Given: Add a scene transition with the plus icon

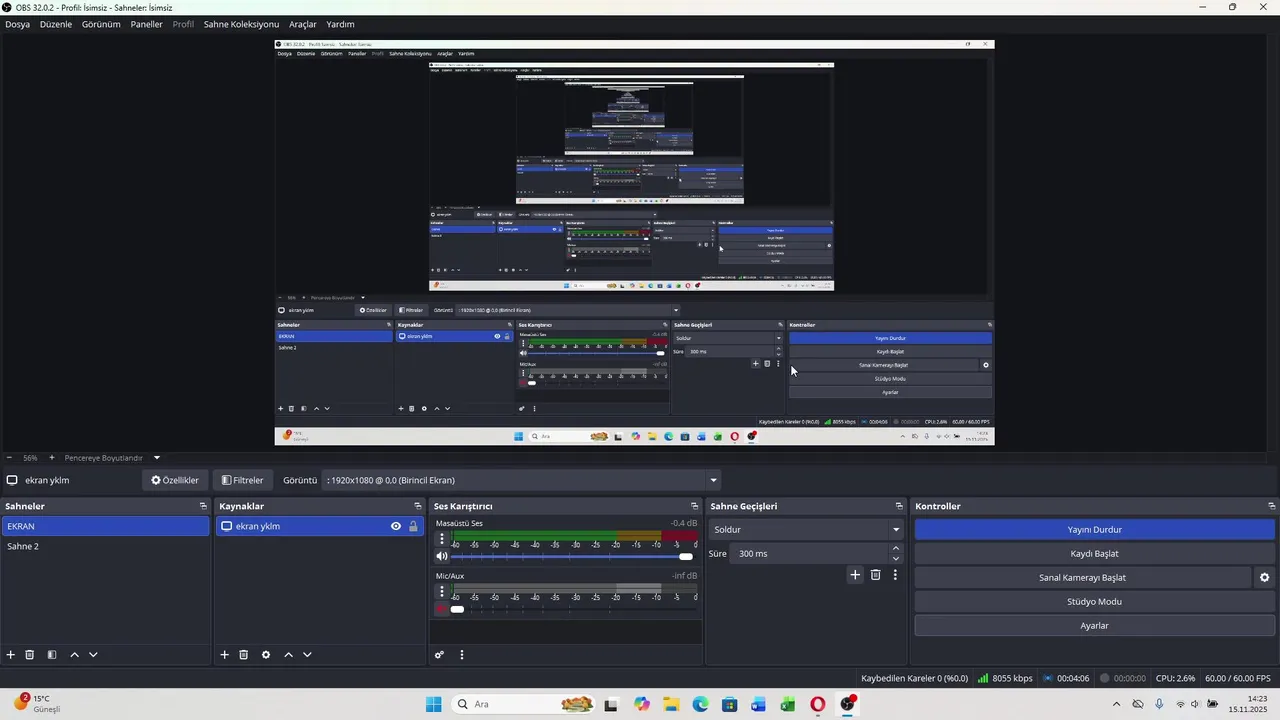Looking at the screenshot, I should [855, 575].
